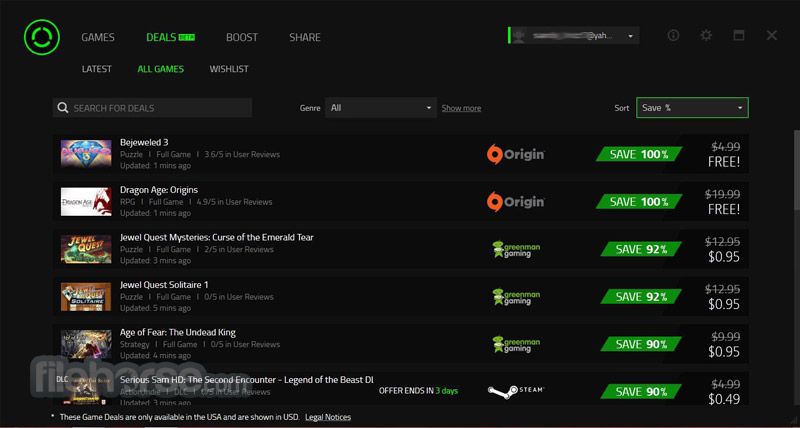
Task: Click SAVE 100% button for Dragon Age
Action: (639, 202)
